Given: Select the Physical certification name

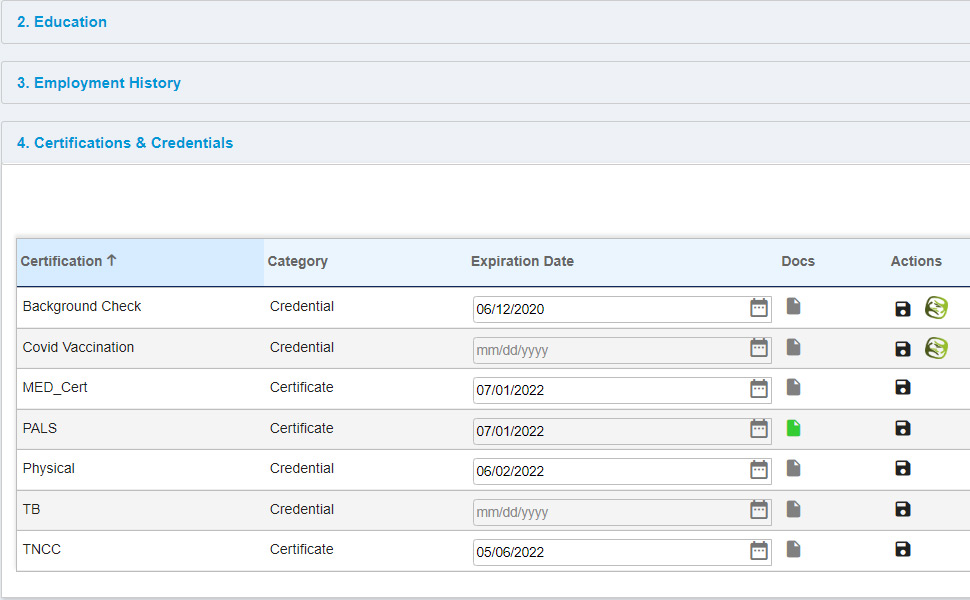Looking at the screenshot, I should tap(48, 469).
